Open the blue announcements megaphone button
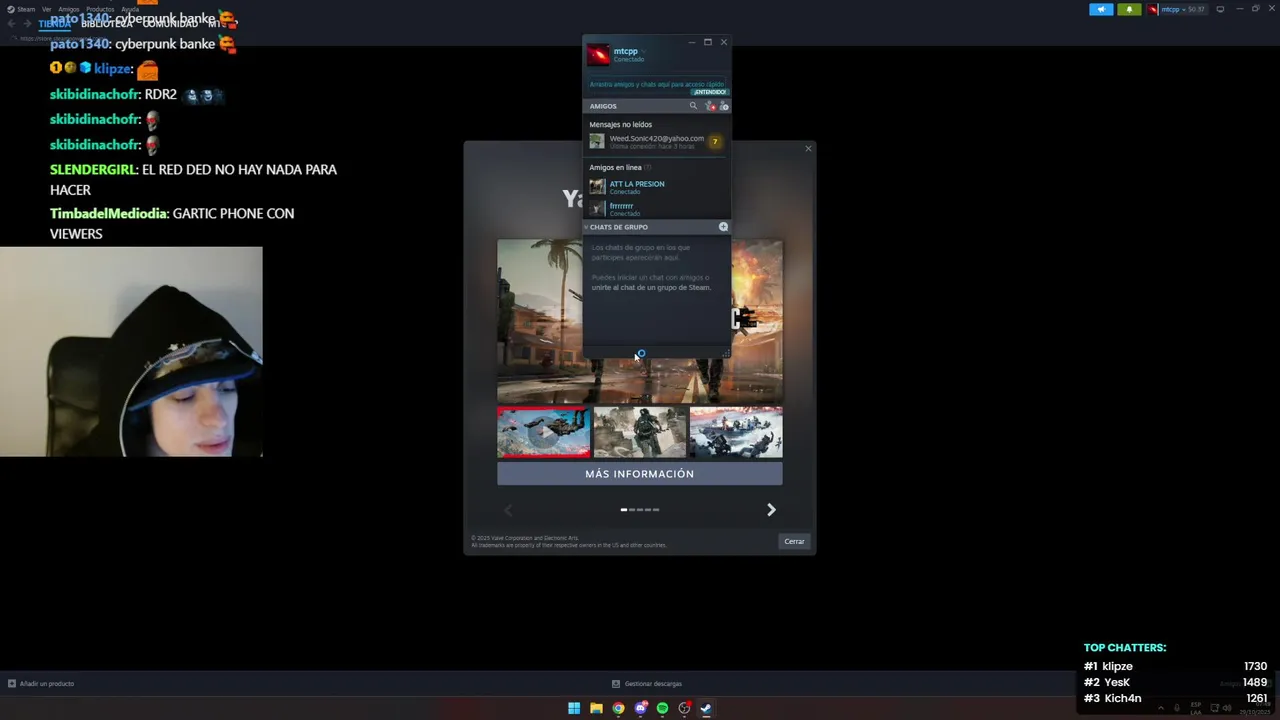Image resolution: width=1280 pixels, height=720 pixels. click(1101, 9)
